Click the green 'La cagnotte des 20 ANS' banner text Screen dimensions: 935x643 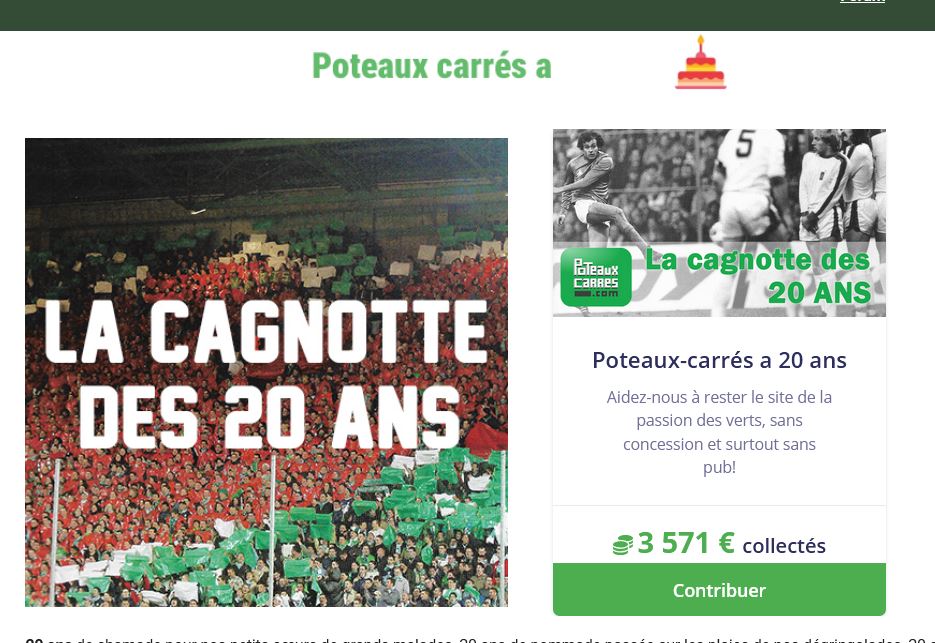pos(758,276)
